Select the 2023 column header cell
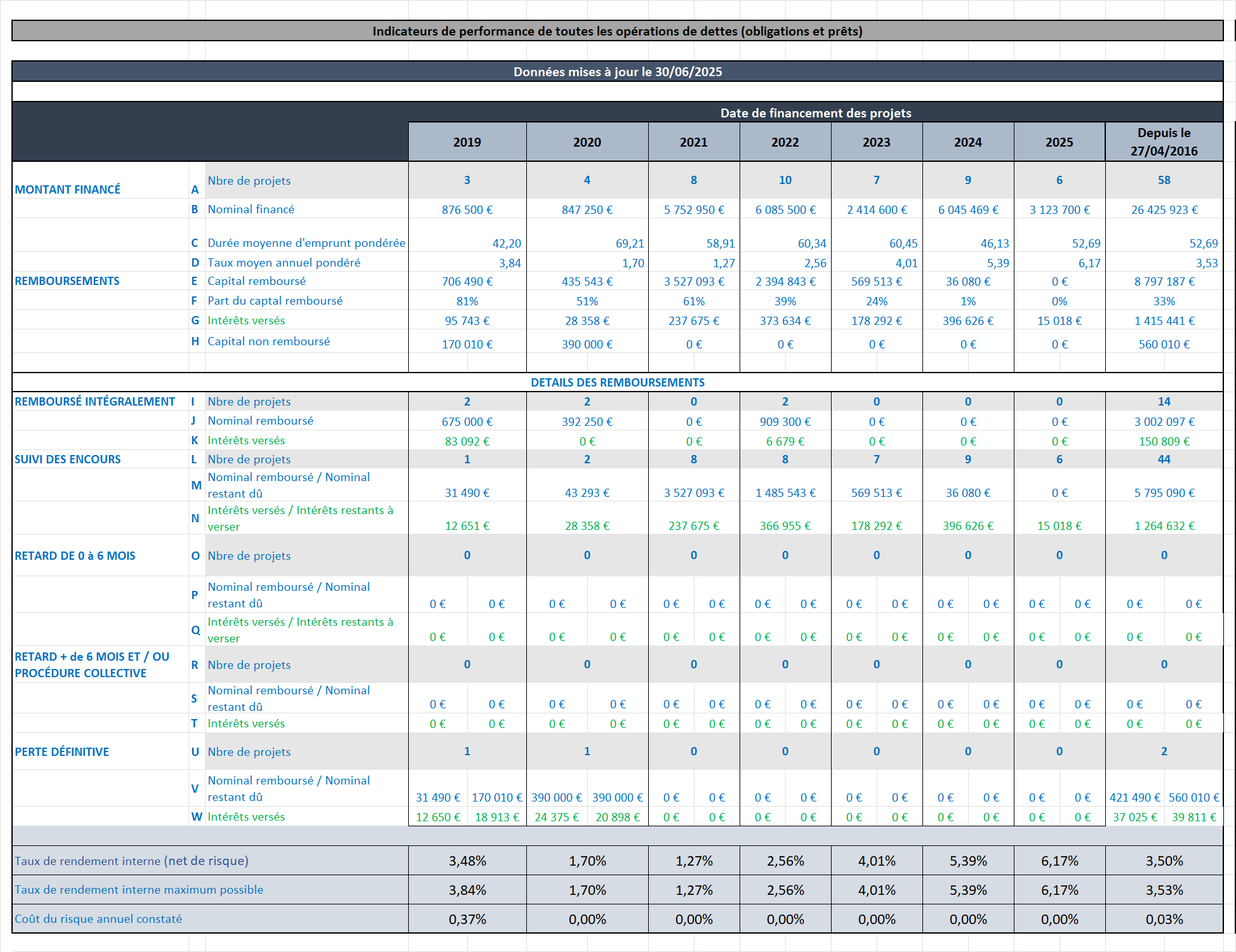This screenshot has width=1236, height=952. click(x=876, y=142)
